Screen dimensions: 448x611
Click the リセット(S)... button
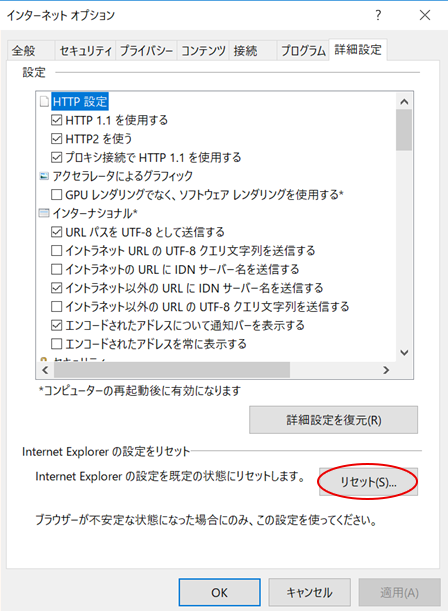(x=368, y=482)
